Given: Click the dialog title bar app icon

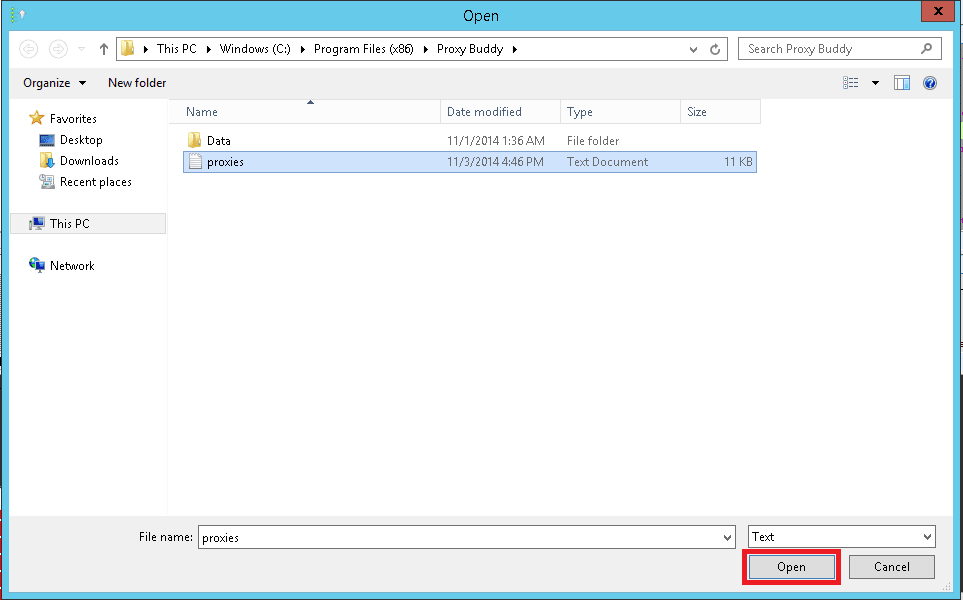Looking at the screenshot, I should point(18,15).
